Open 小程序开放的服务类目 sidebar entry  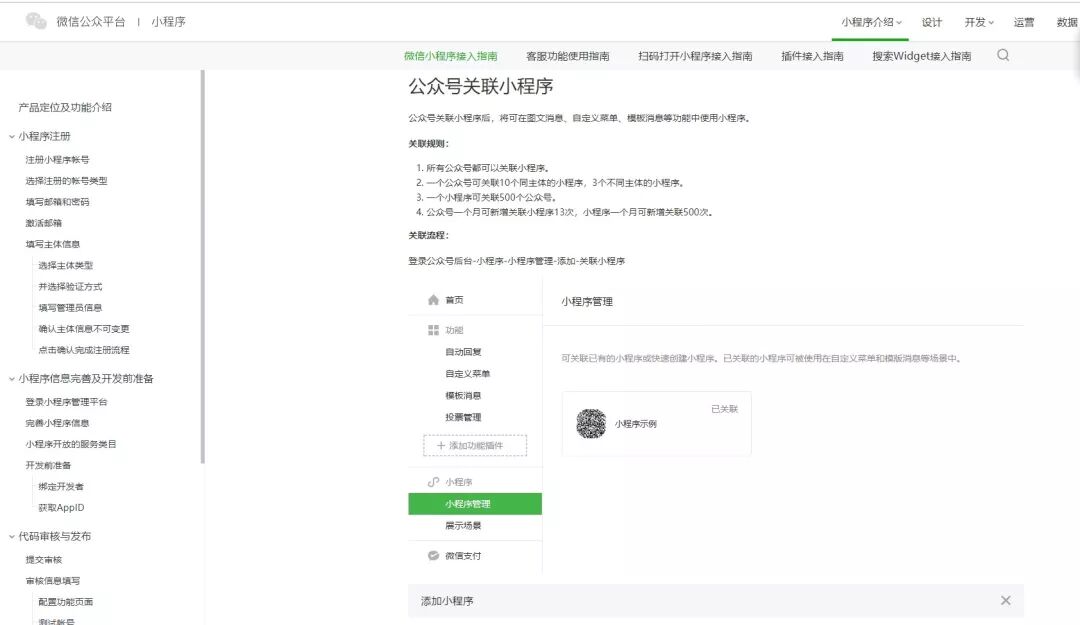tap(71, 444)
